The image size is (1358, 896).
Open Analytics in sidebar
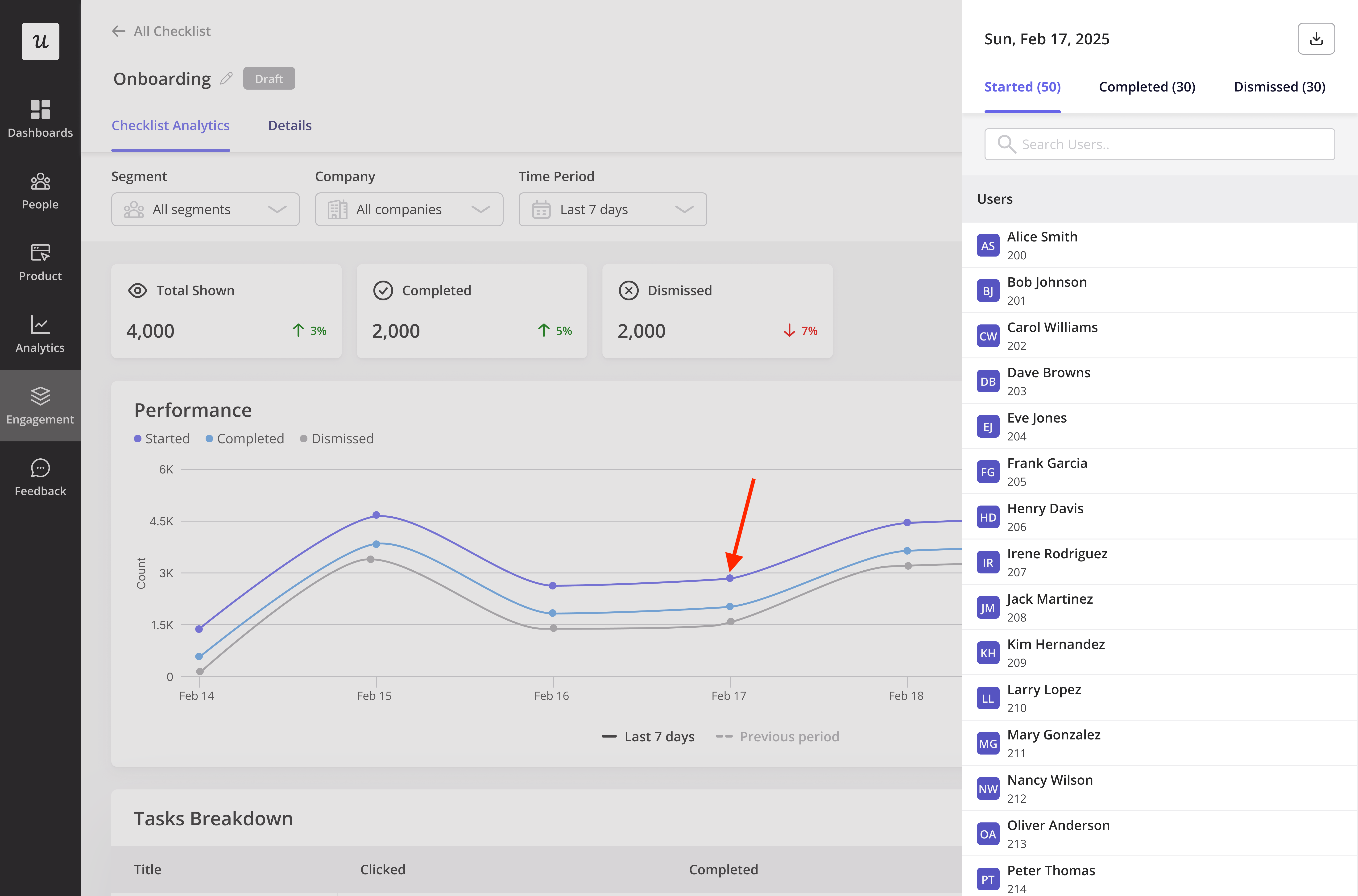(x=40, y=334)
